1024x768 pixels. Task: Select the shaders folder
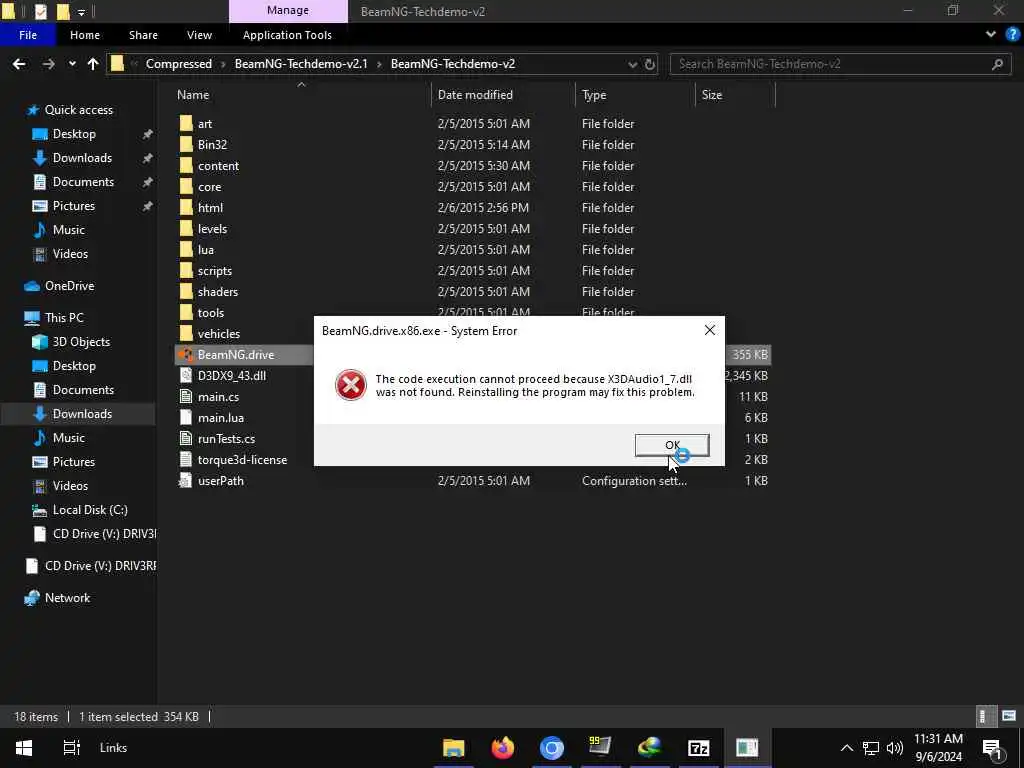click(x=217, y=292)
